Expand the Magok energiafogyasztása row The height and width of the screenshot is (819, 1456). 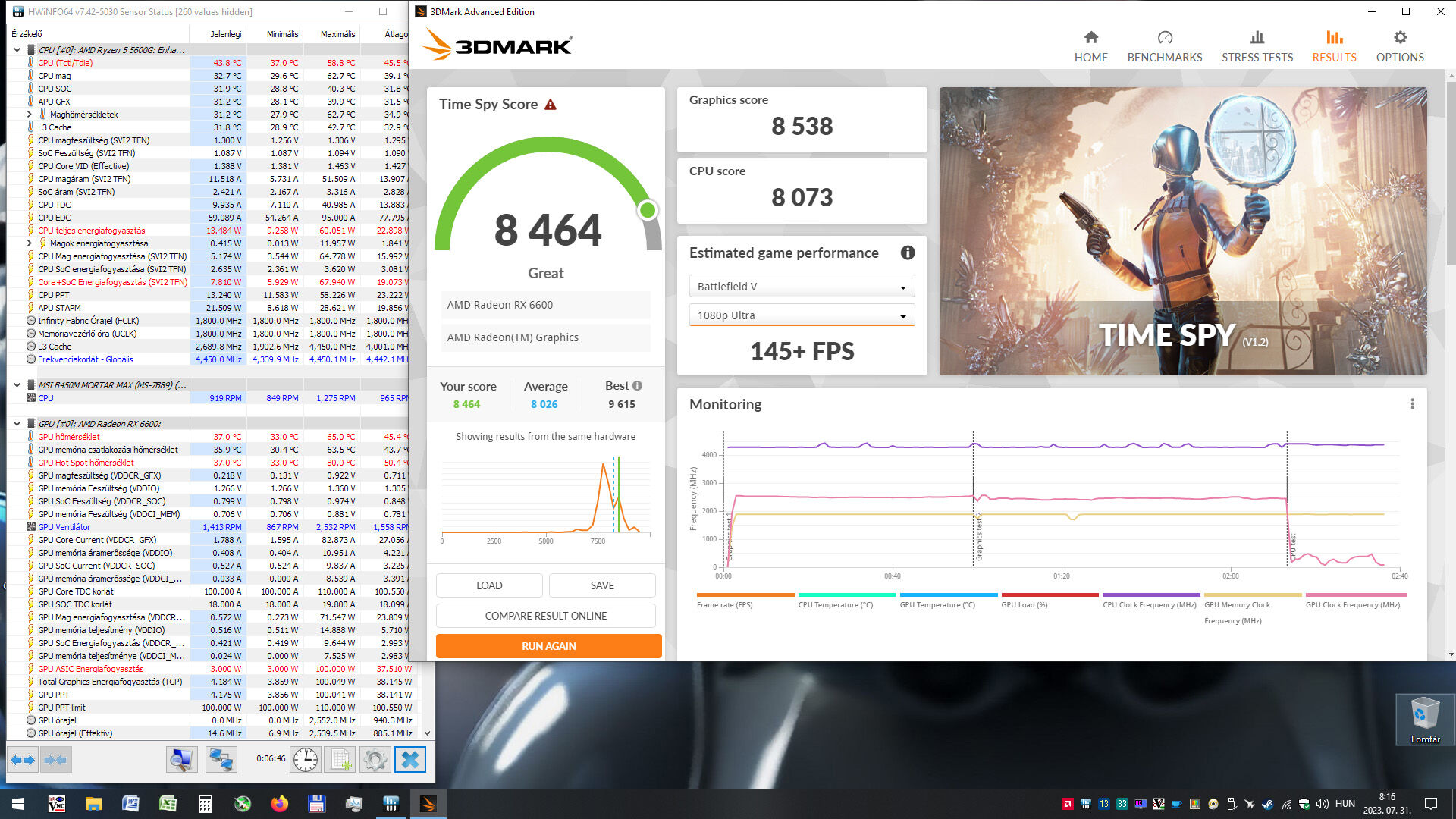30,243
